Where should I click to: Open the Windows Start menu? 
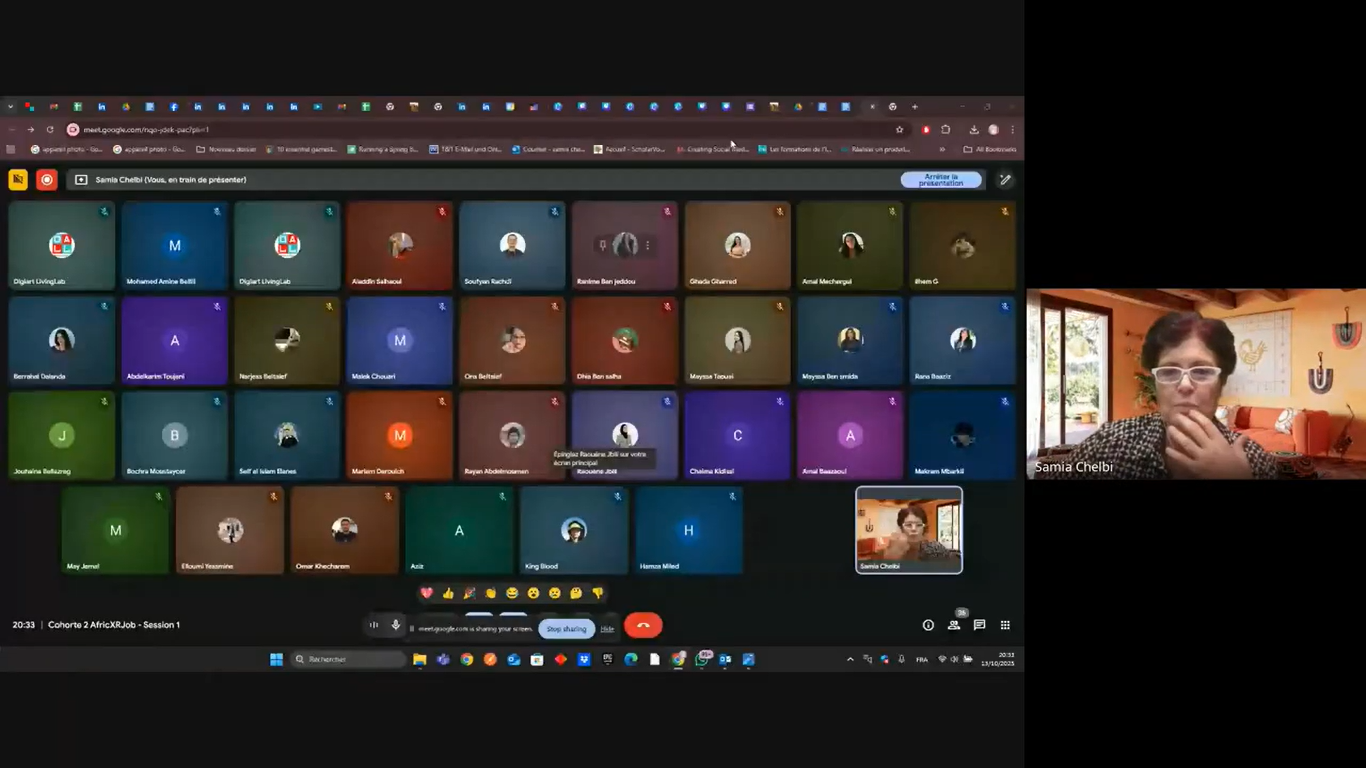tap(276, 660)
